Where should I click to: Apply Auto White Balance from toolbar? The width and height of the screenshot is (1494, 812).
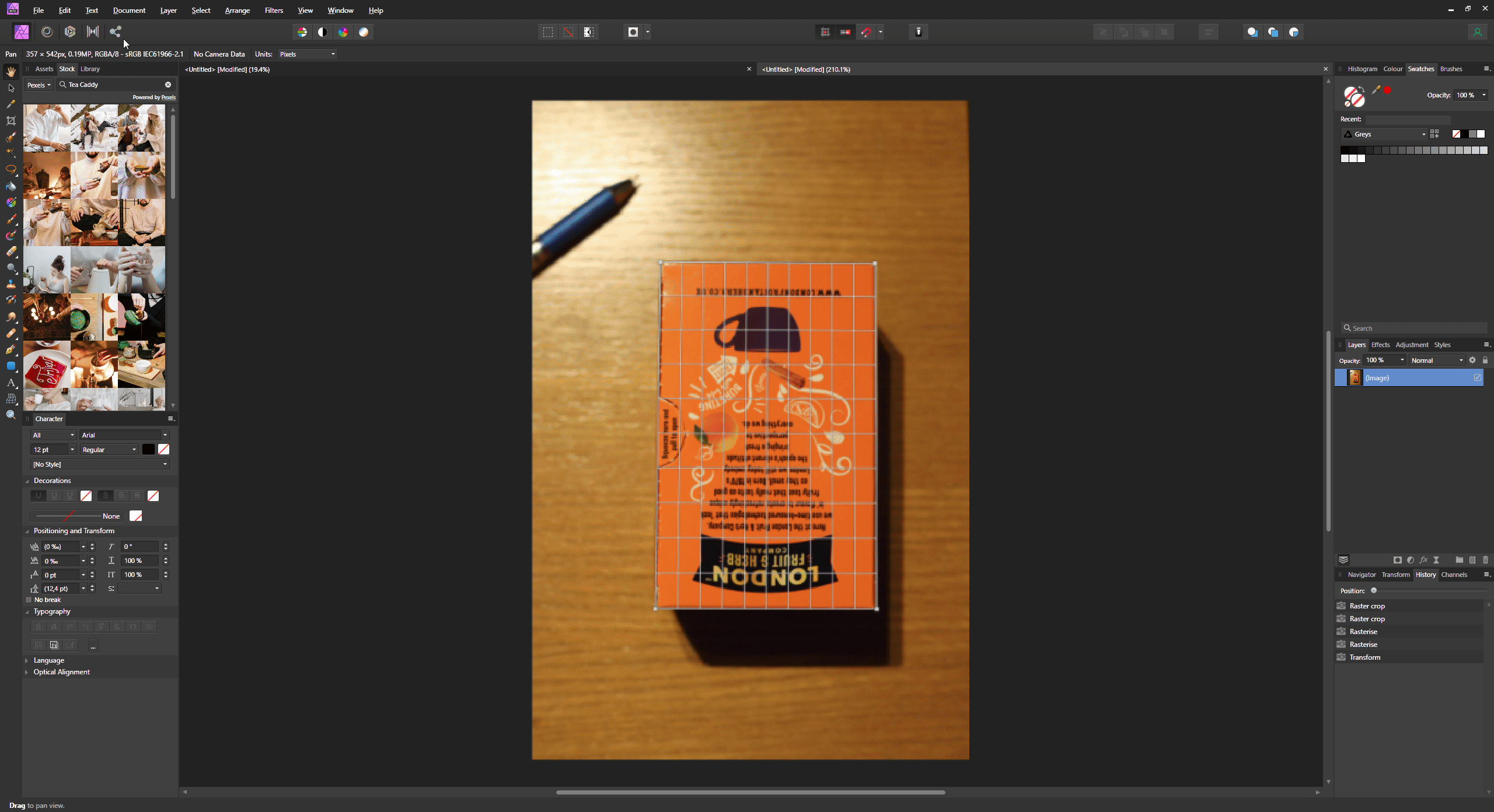[364, 32]
